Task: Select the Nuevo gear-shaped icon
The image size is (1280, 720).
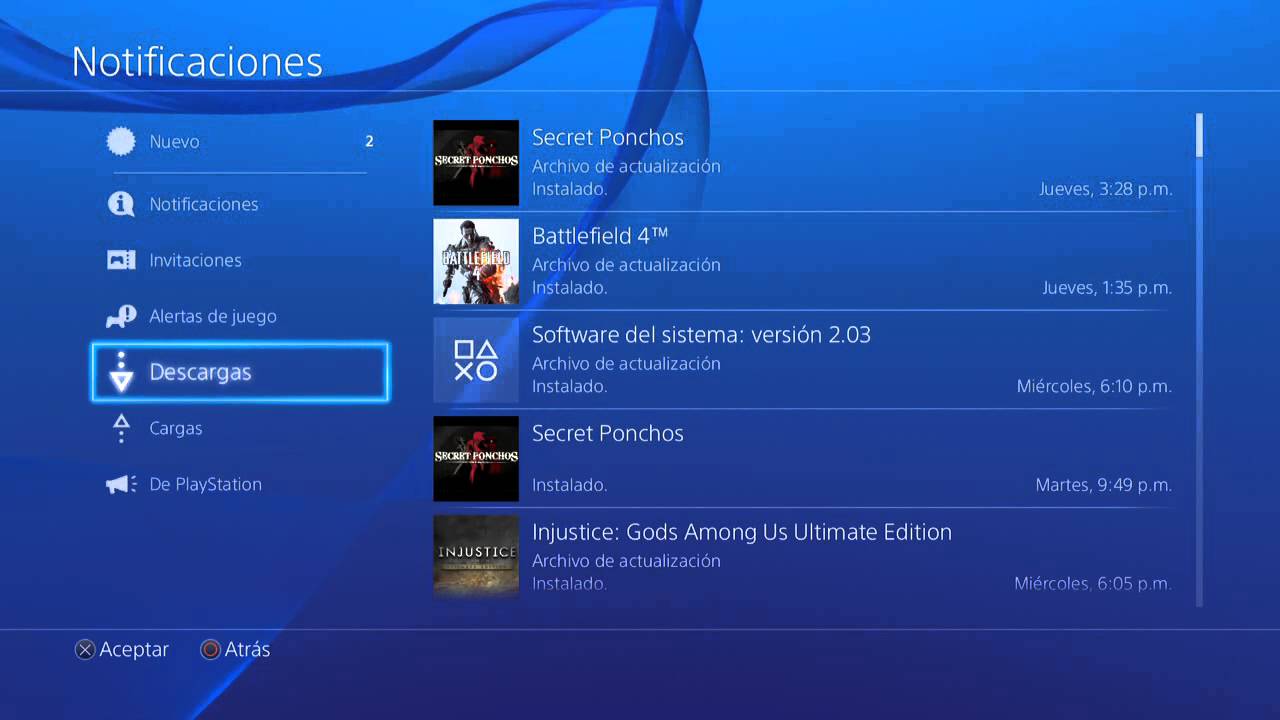Action: coord(121,142)
